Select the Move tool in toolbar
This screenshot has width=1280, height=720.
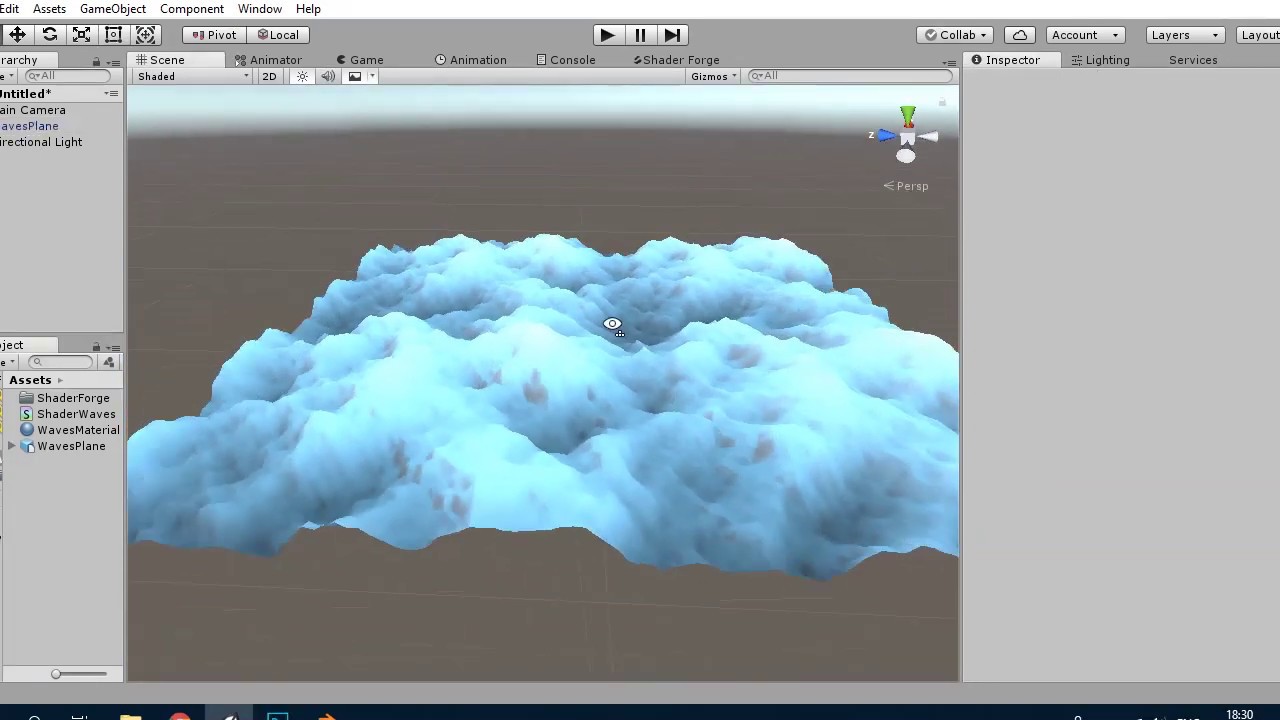(x=17, y=35)
